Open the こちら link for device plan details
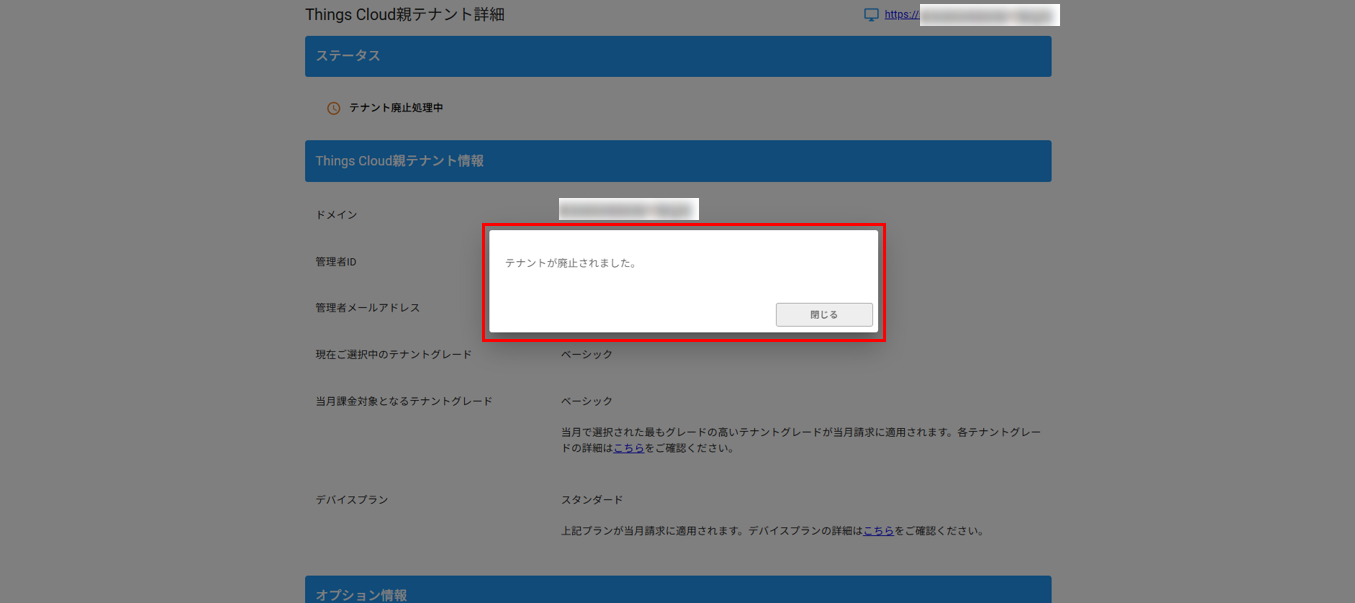 [878, 531]
